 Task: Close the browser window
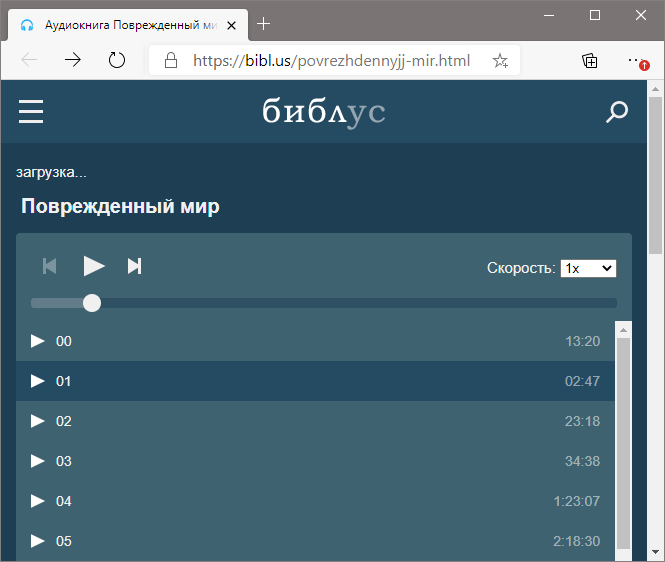pos(641,15)
